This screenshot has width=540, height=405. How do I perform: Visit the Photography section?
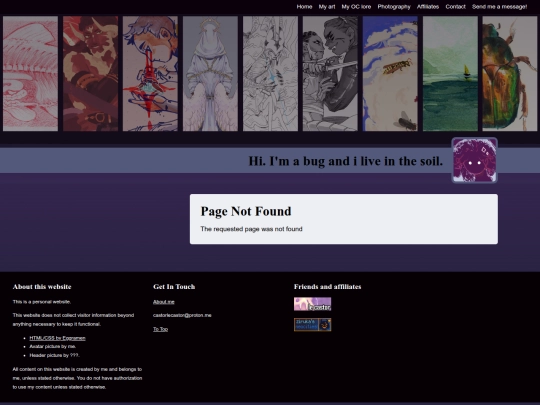pyautogui.click(x=394, y=7)
